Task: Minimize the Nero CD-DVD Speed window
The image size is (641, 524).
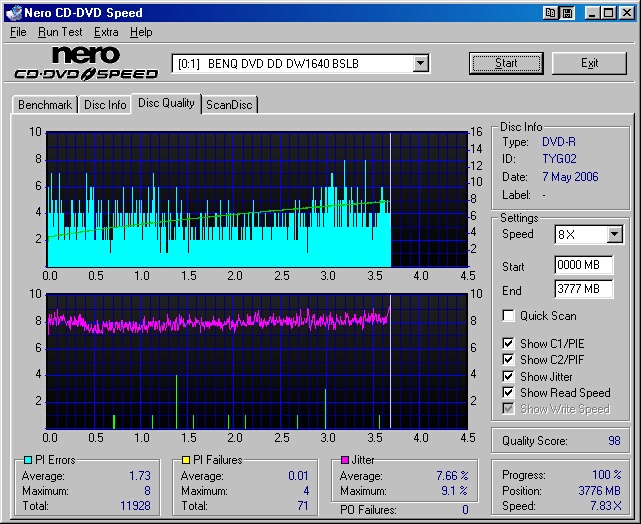Action: coord(591,13)
